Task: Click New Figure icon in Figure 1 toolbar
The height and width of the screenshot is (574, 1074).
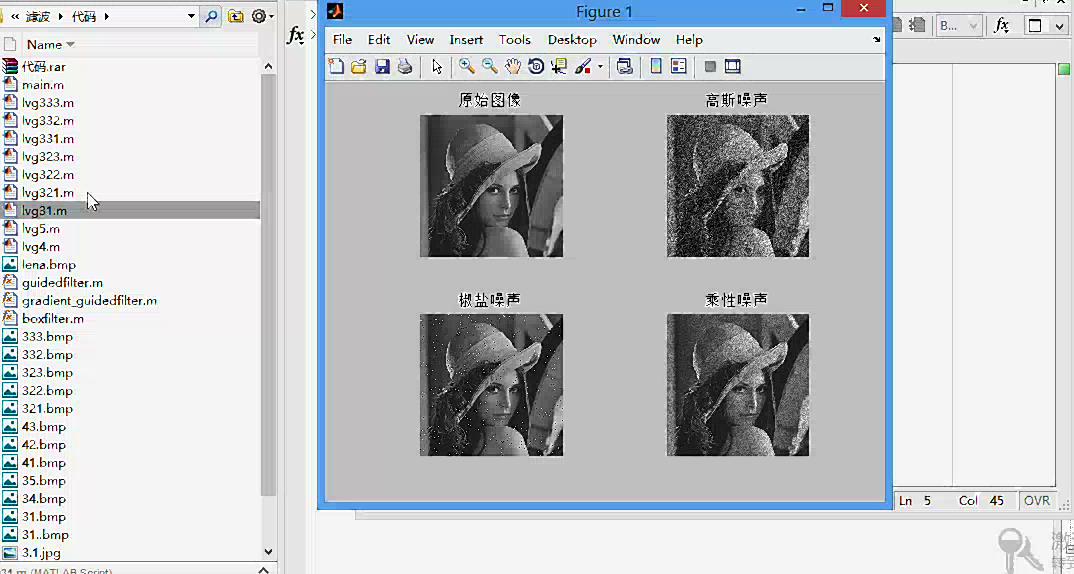Action: pyautogui.click(x=336, y=66)
